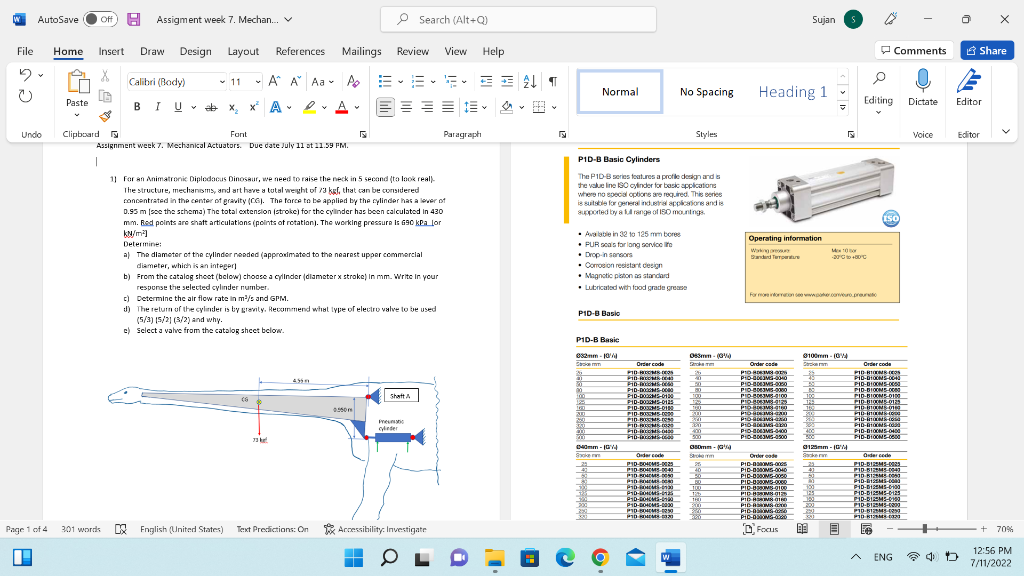Open the Editor pane
Screen dimensions: 1024x576
pos(968,88)
